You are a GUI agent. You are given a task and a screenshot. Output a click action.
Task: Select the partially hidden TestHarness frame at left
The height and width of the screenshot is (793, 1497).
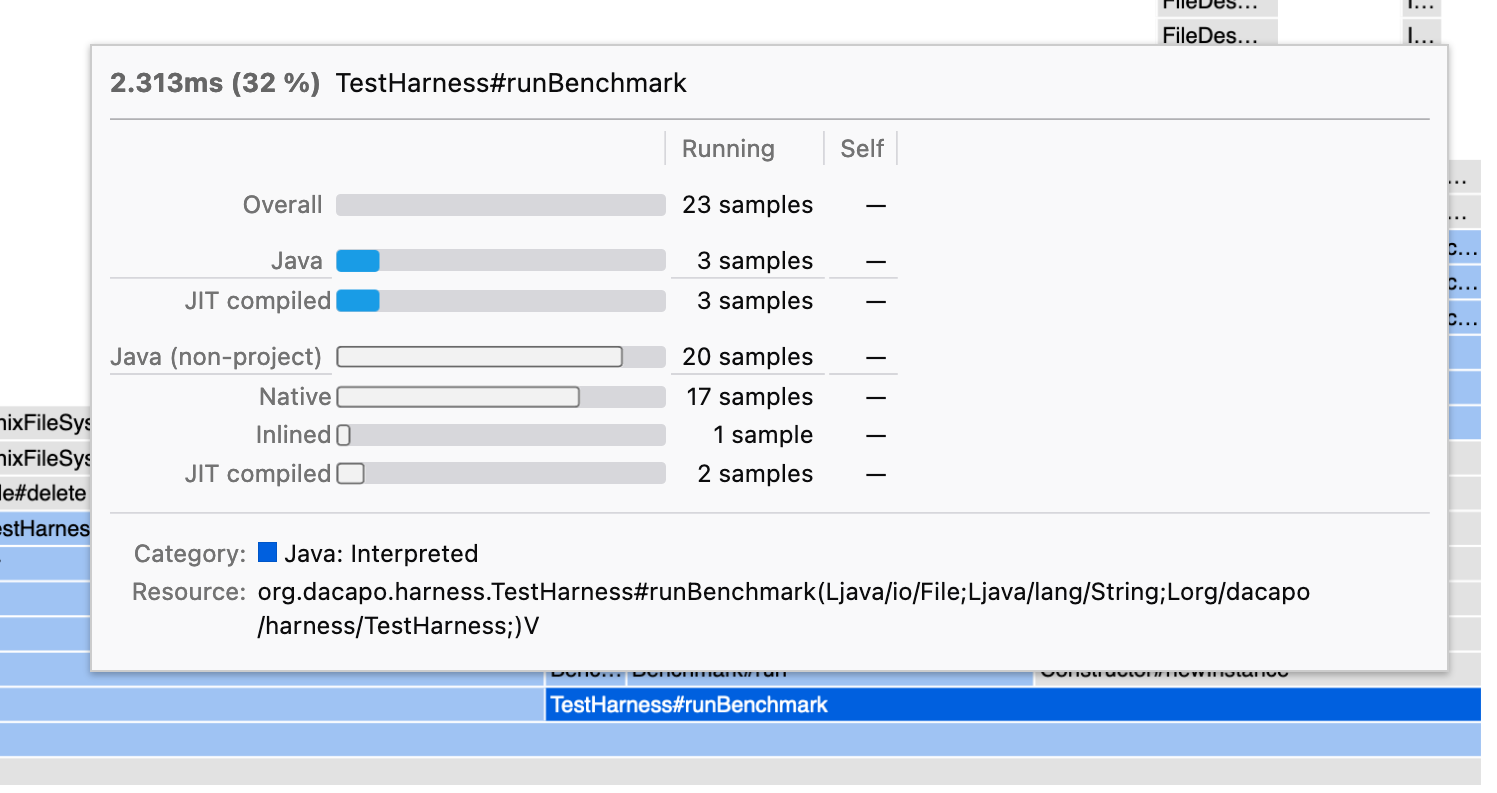(x=45, y=528)
